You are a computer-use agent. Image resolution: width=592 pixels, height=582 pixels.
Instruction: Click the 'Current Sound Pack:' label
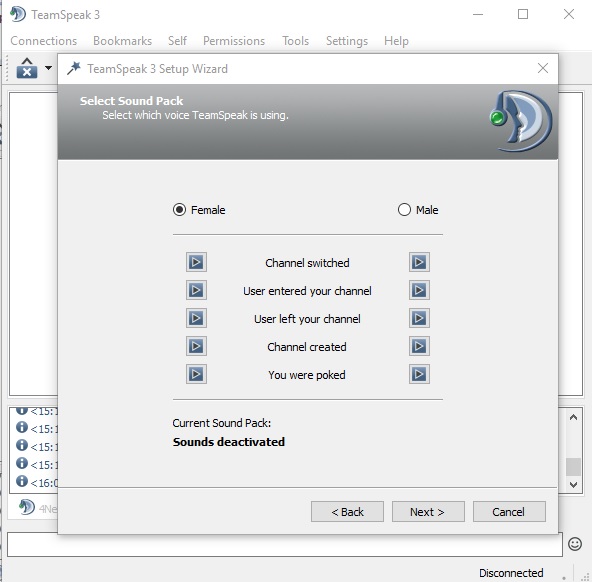[x=222, y=423]
